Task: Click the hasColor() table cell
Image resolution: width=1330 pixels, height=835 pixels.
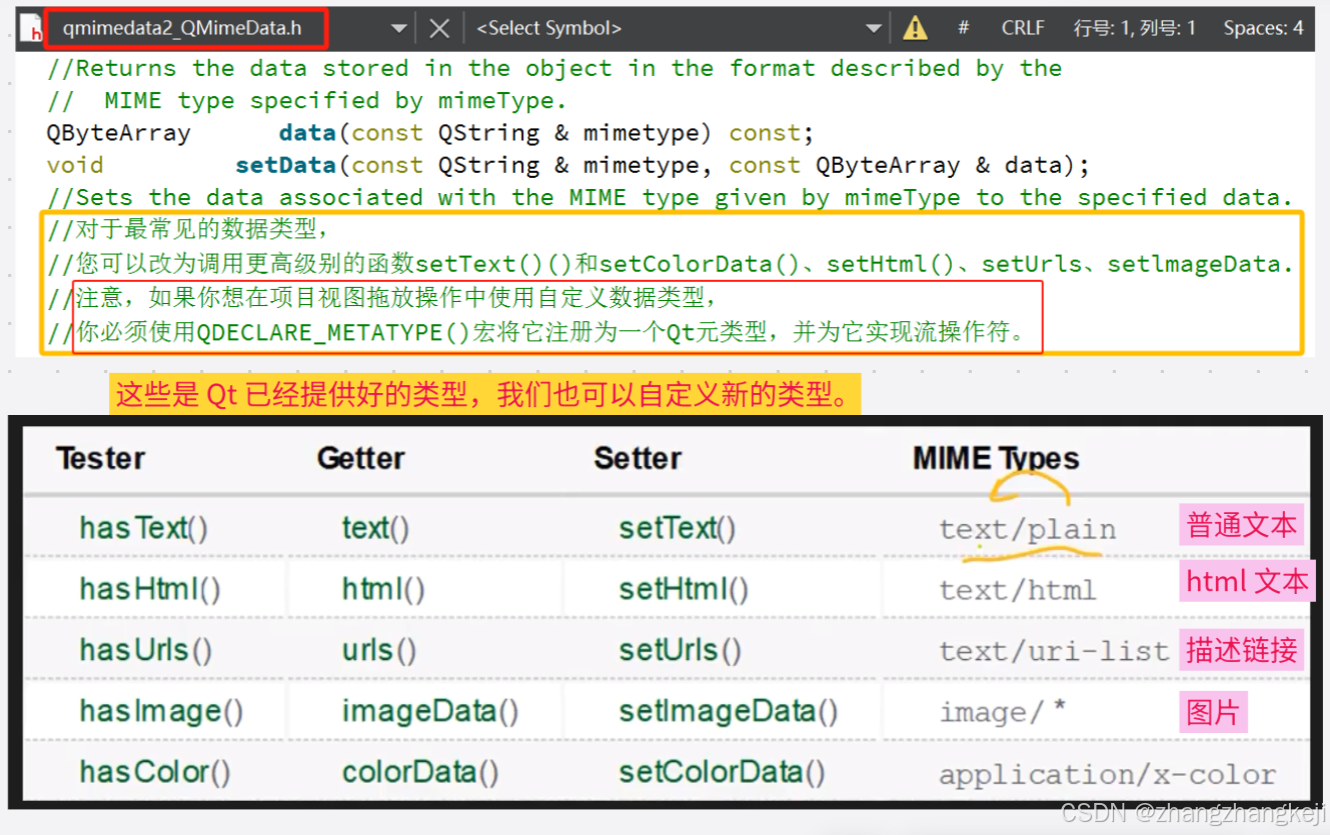Action: [x=155, y=772]
